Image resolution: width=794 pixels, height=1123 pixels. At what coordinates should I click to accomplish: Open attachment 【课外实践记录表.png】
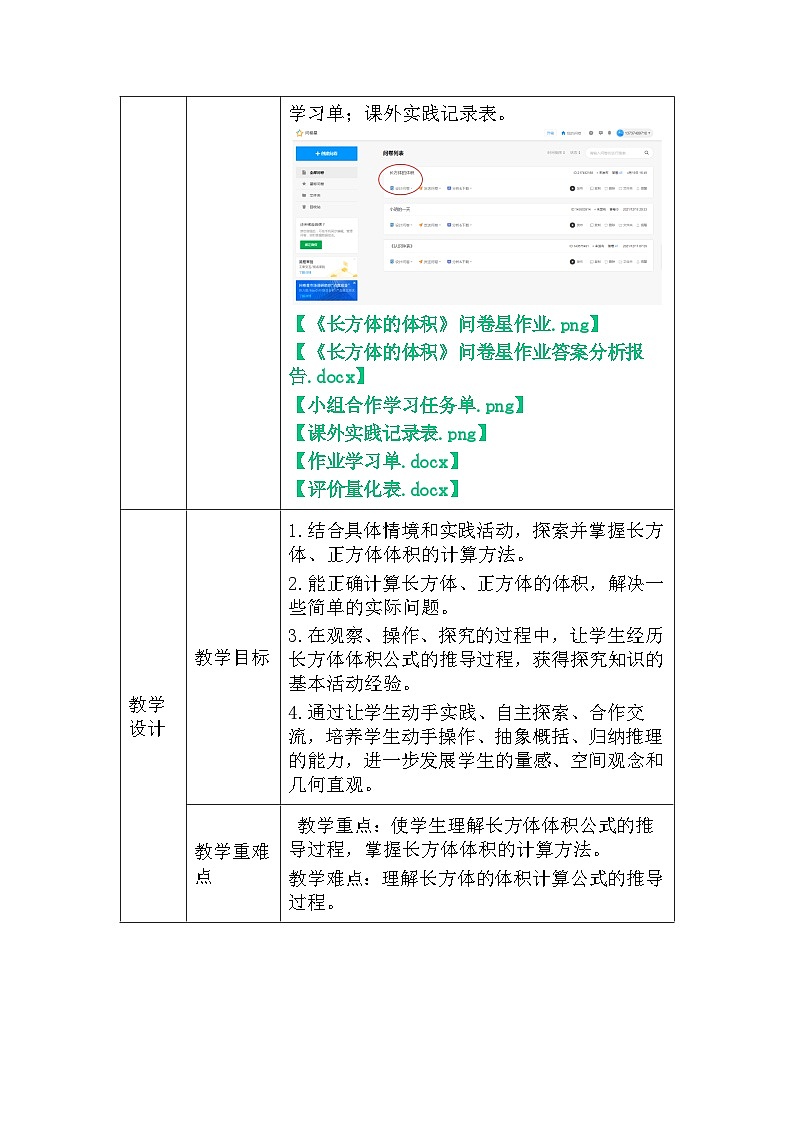tap(390, 433)
